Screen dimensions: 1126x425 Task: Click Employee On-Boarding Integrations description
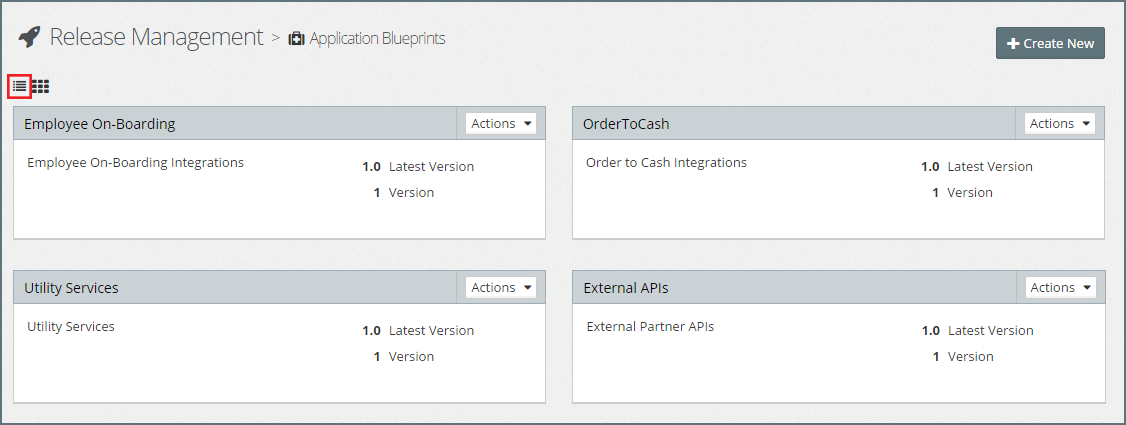[135, 162]
